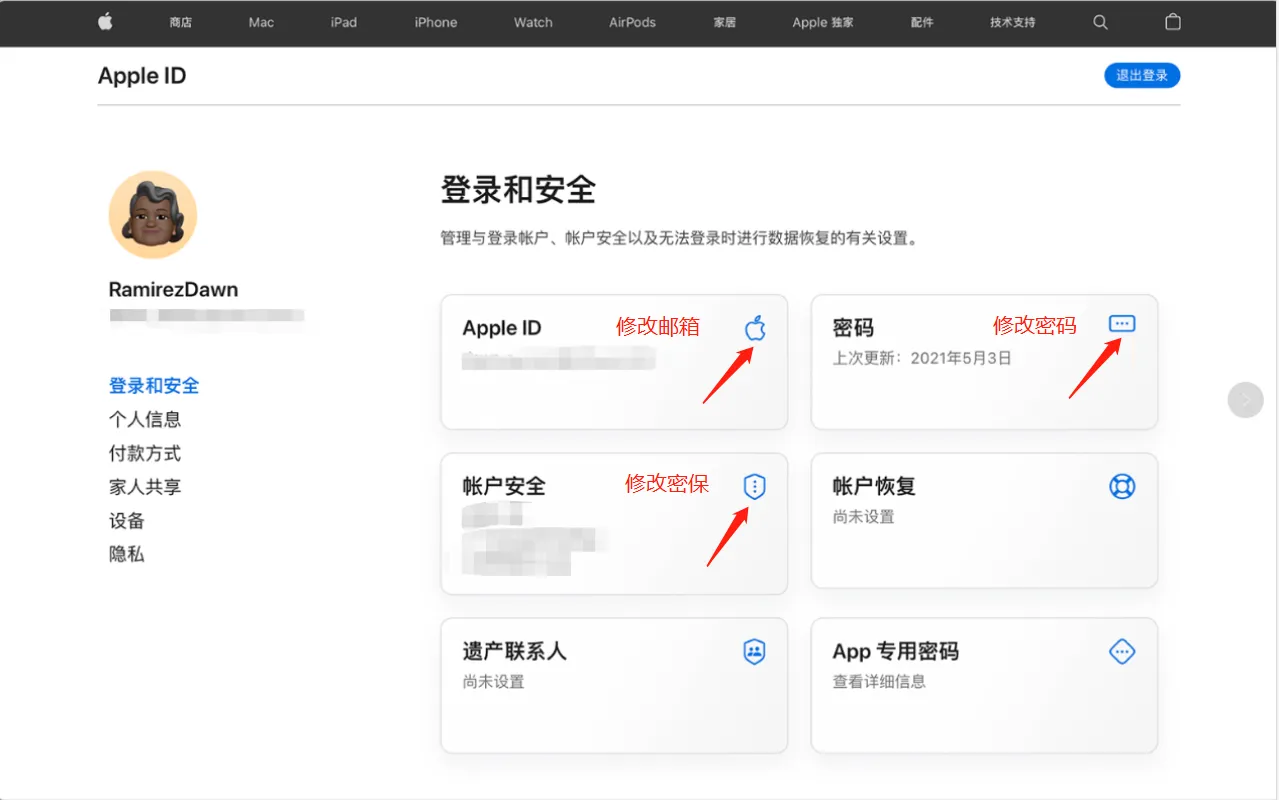Screen dimensions: 1279x800
Task: Click the password dots icon in 密码 card
Action: coord(1122,324)
